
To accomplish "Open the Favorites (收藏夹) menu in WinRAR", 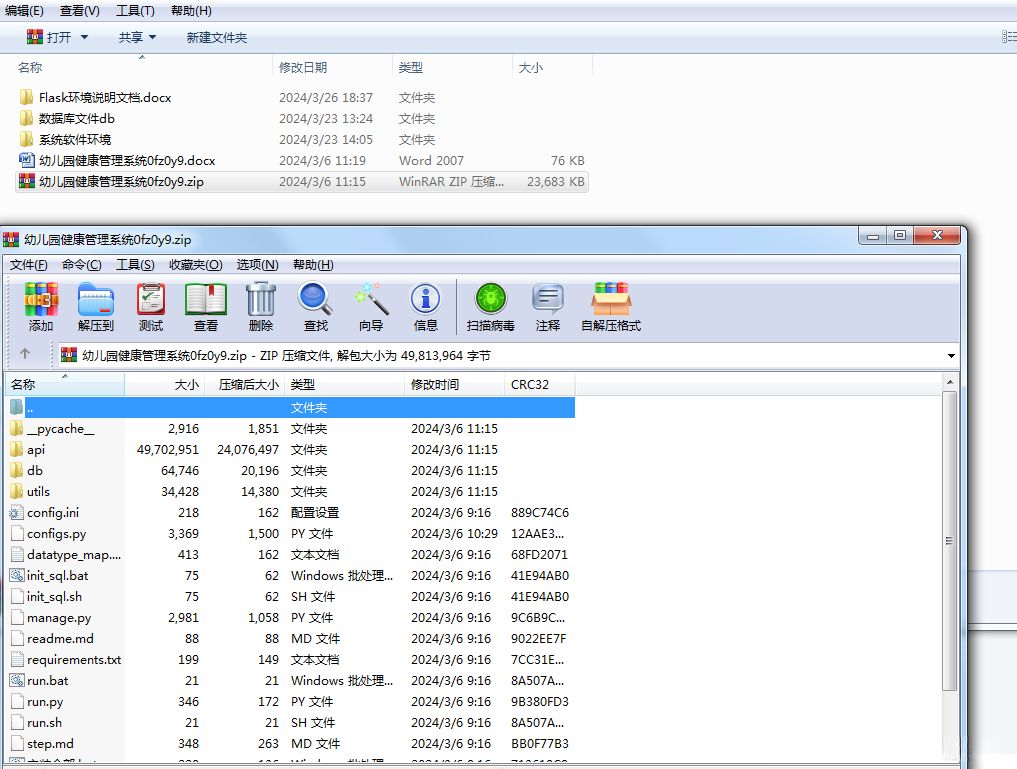I will coord(195,265).
